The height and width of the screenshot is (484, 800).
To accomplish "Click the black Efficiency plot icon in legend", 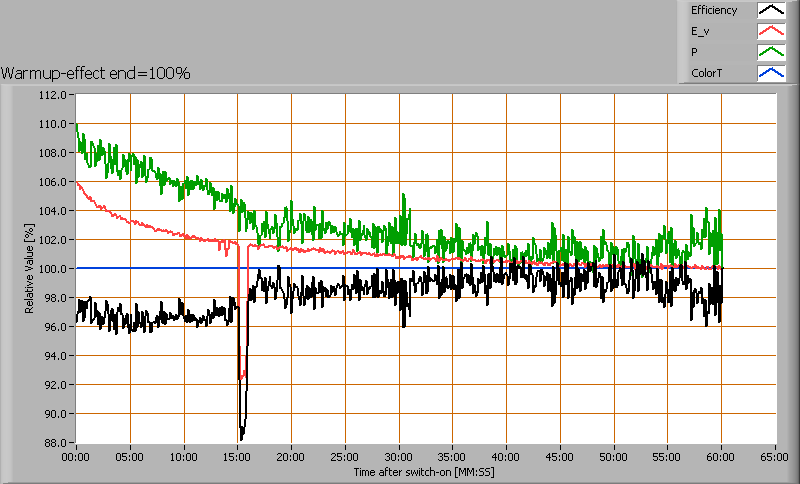I will coord(770,11).
